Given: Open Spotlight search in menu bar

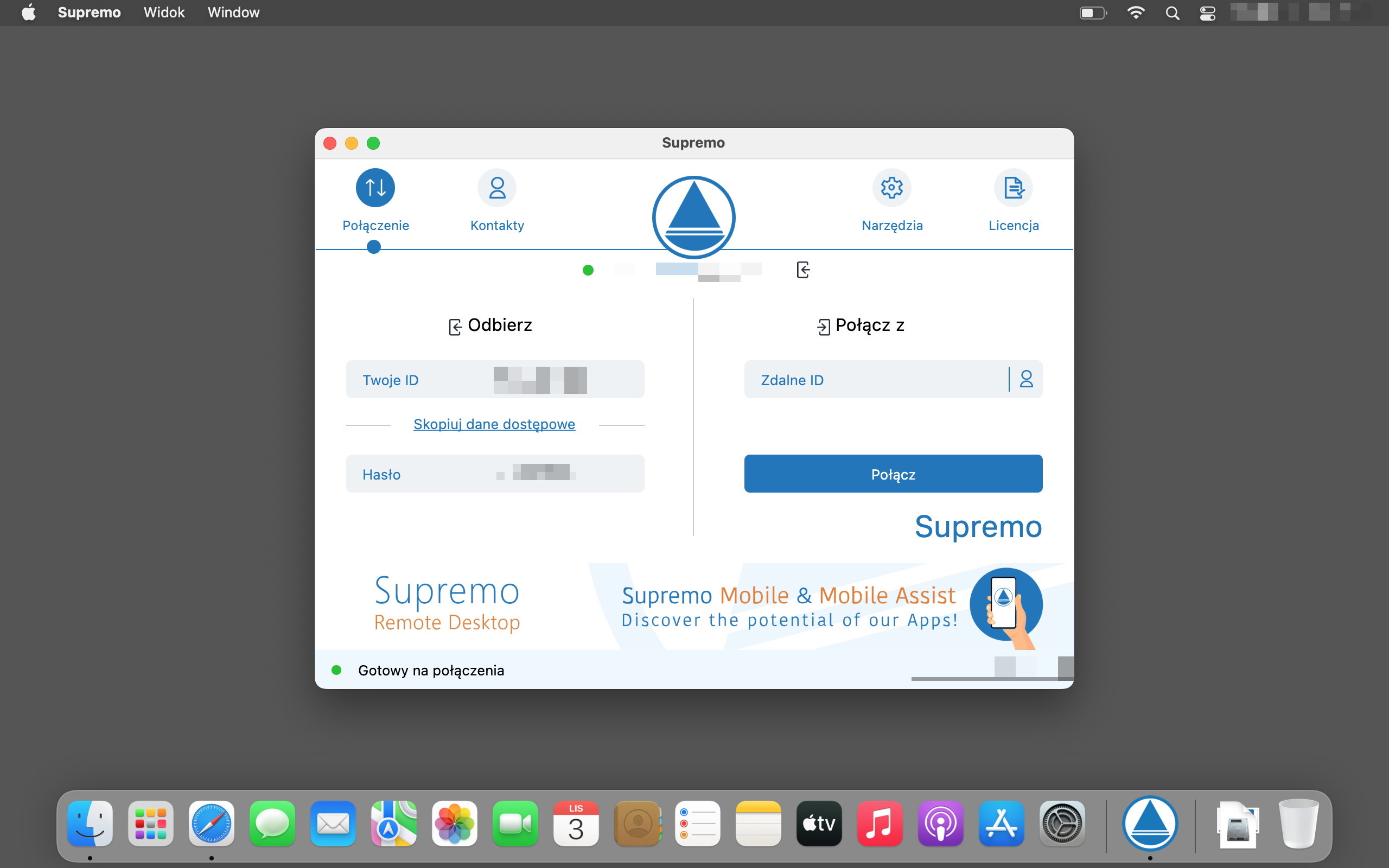Looking at the screenshot, I should point(1173,12).
